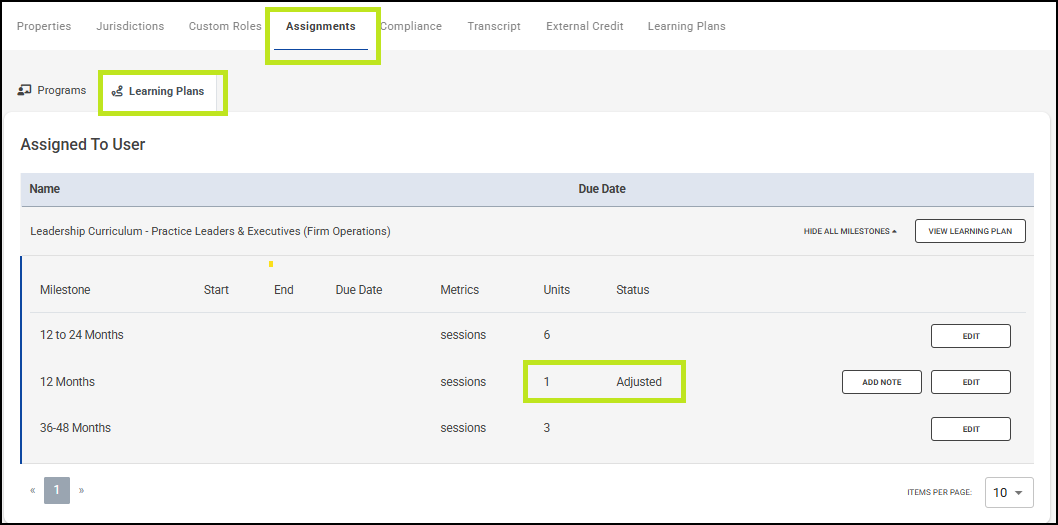1058x525 pixels.
Task: Go to the Compliance tab
Action: tap(411, 26)
